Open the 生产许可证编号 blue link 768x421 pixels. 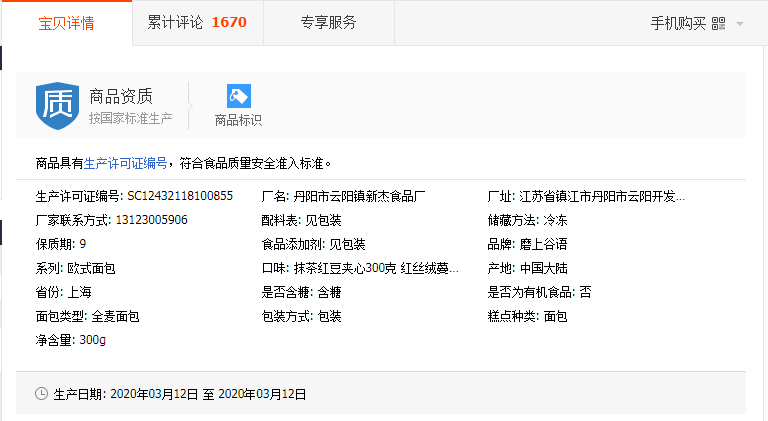click(x=125, y=164)
